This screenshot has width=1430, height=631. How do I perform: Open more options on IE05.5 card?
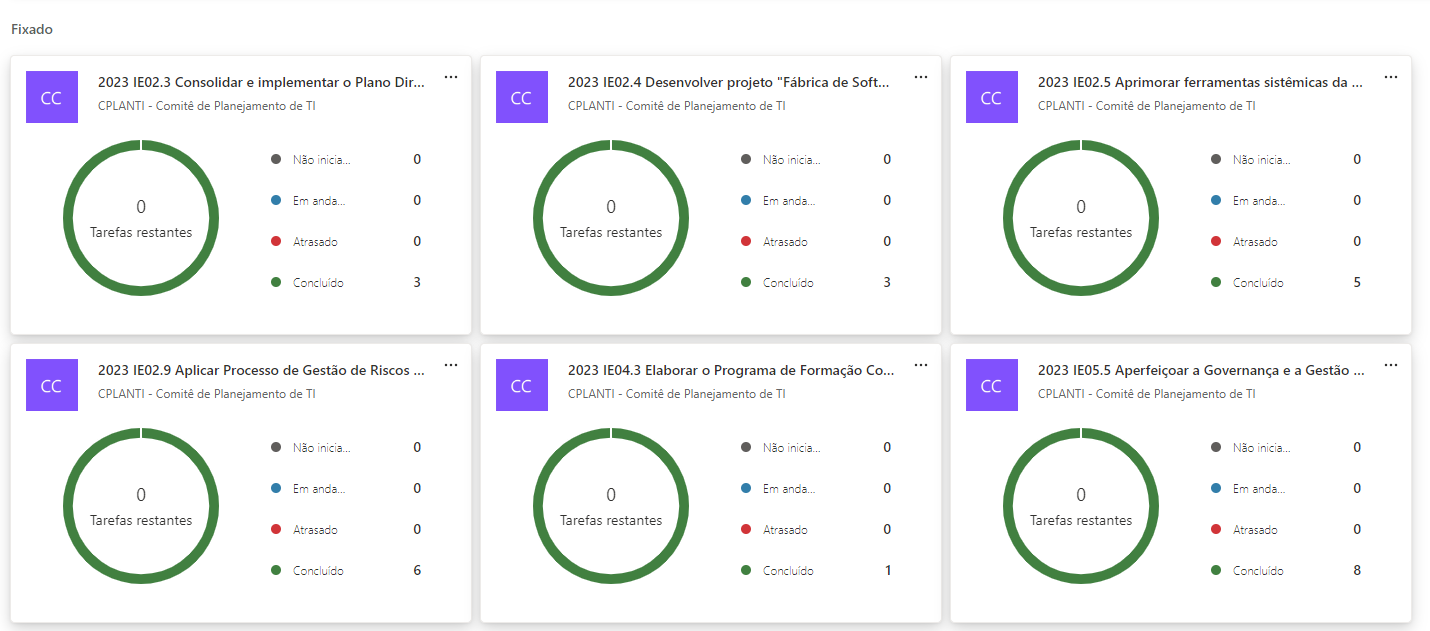pos(1390,365)
